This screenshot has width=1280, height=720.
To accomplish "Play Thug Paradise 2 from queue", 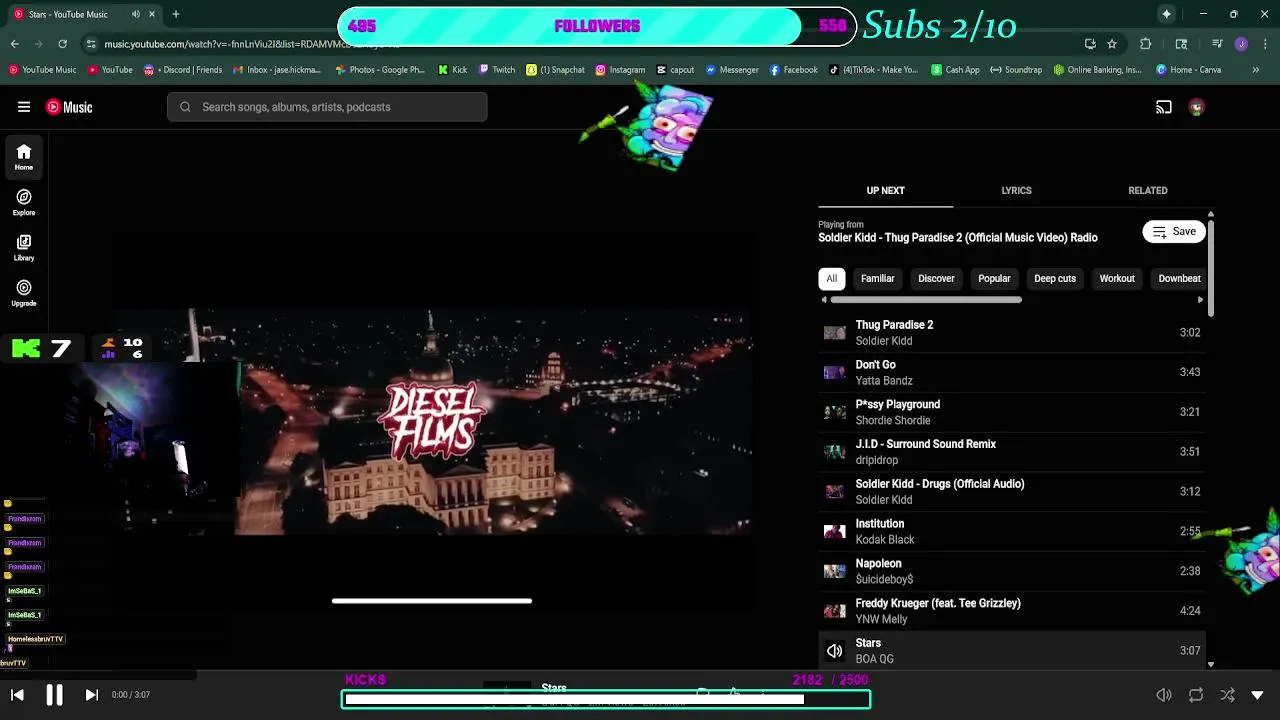I will tap(1012, 332).
